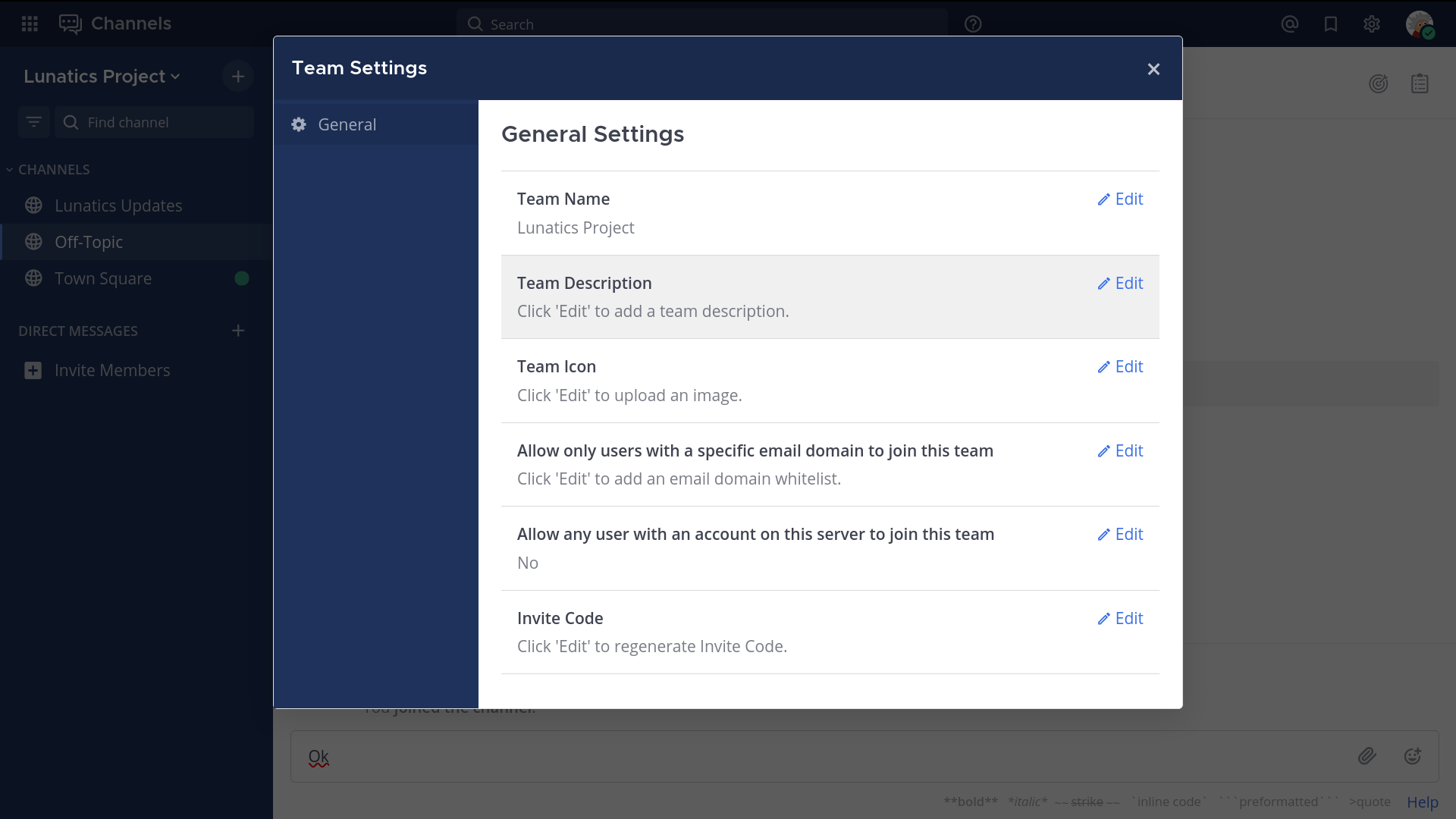Open saved posts bookmark icon
Image resolution: width=1456 pixels, height=819 pixels.
click(x=1330, y=24)
